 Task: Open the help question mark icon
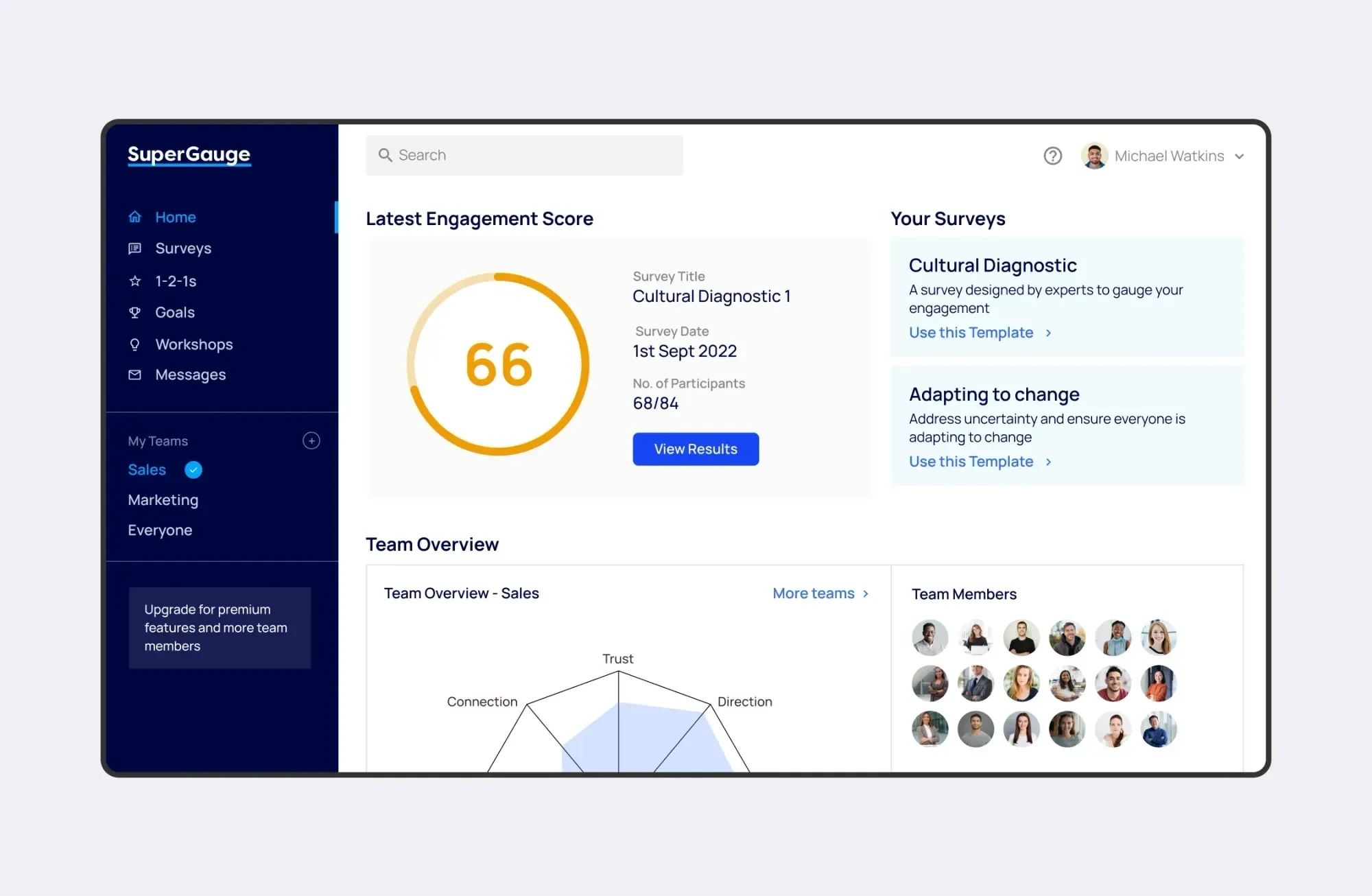click(x=1052, y=156)
